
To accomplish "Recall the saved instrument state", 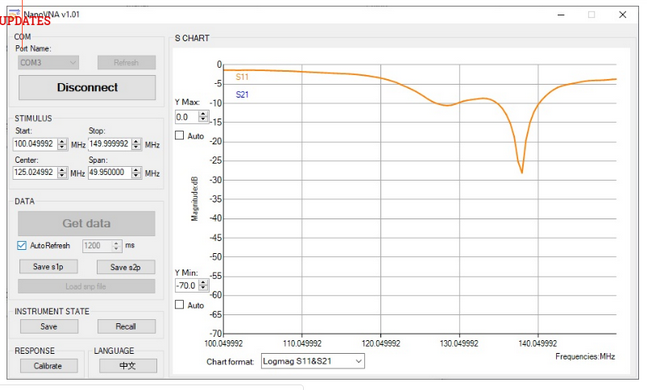I will point(126,326).
